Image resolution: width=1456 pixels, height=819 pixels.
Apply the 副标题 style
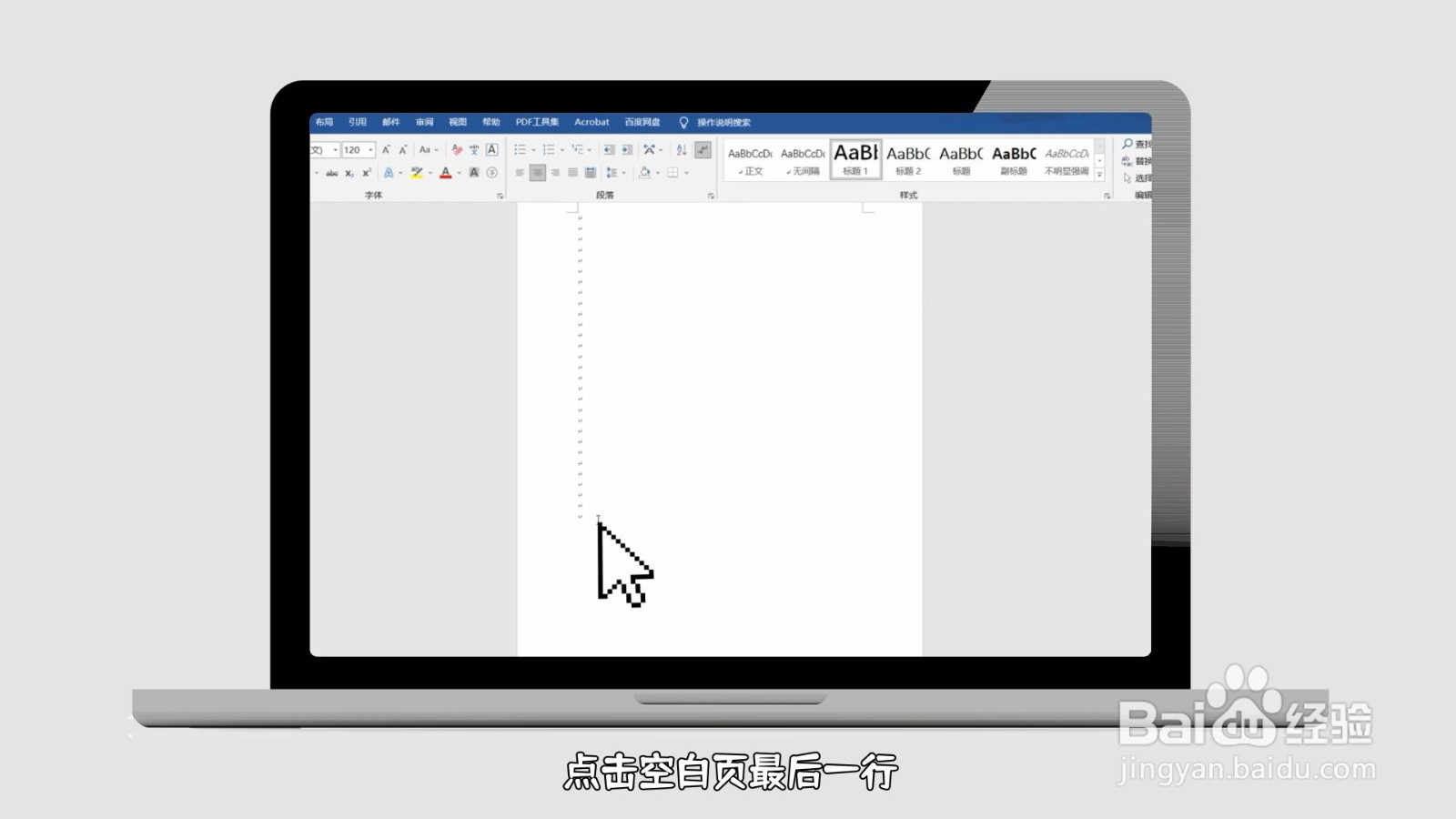pyautogui.click(x=1014, y=160)
